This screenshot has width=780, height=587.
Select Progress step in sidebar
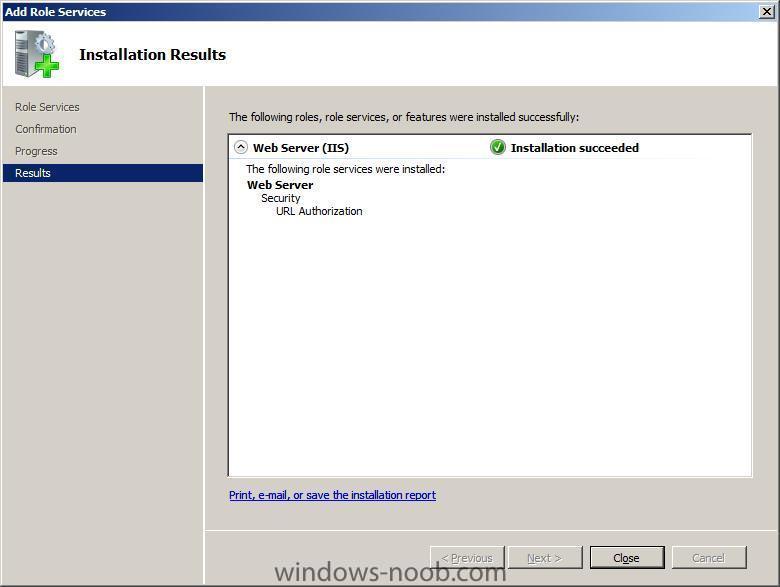point(36,151)
